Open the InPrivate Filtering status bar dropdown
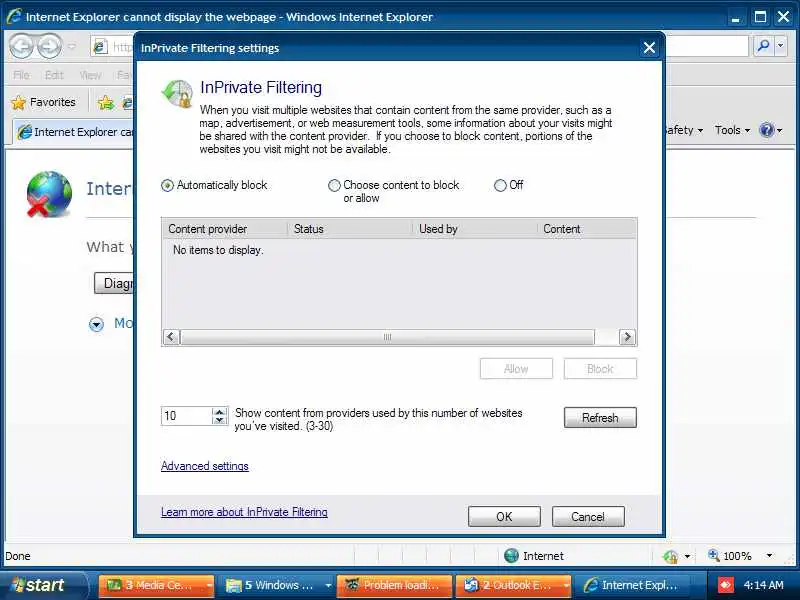The width and height of the screenshot is (800, 600). [687, 556]
